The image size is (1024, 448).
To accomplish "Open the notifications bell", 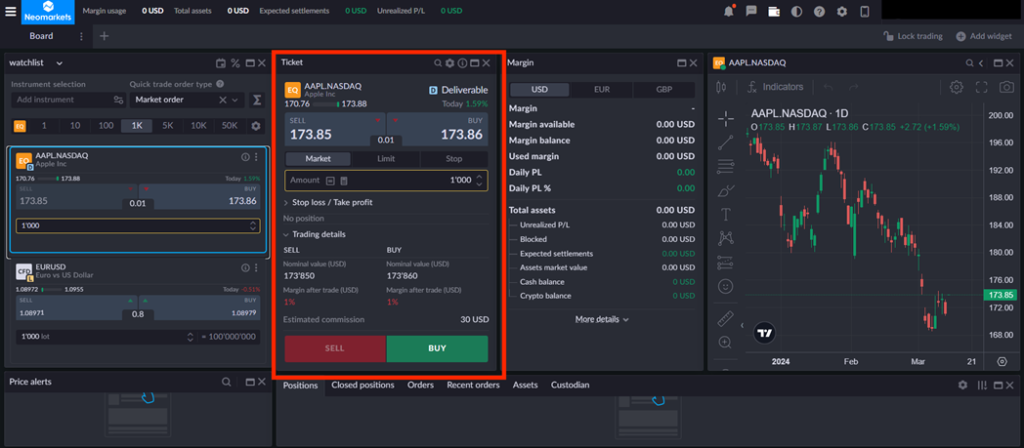I will pos(727,11).
